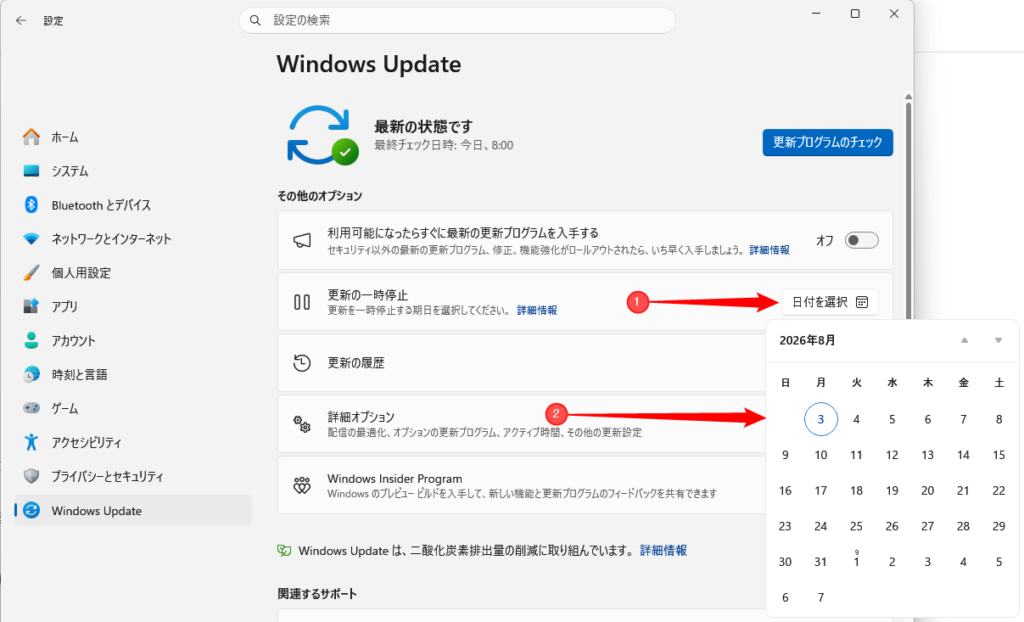Click the 時刻と言語 globe clock icon
Image resolution: width=1024 pixels, height=622 pixels.
[x=31, y=374]
